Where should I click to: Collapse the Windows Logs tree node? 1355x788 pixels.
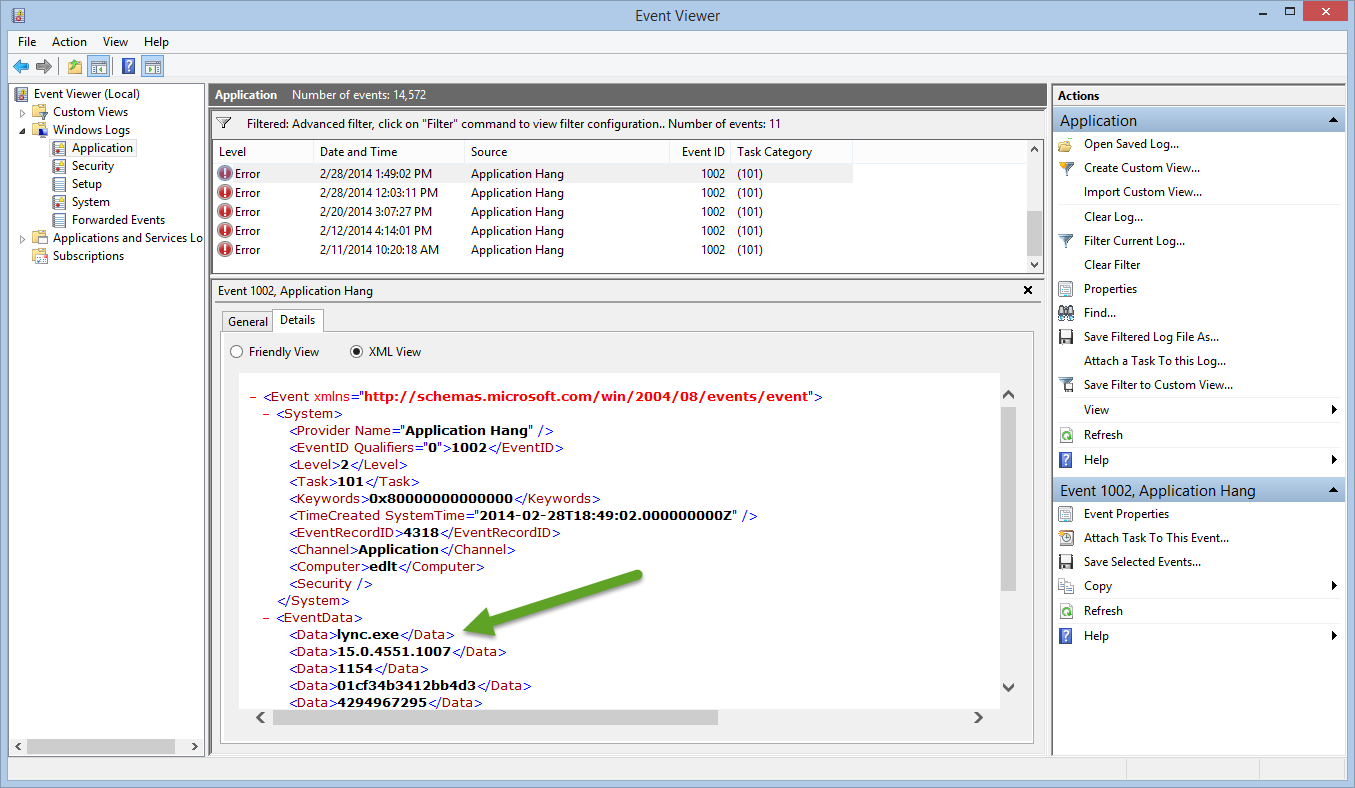tap(22, 130)
